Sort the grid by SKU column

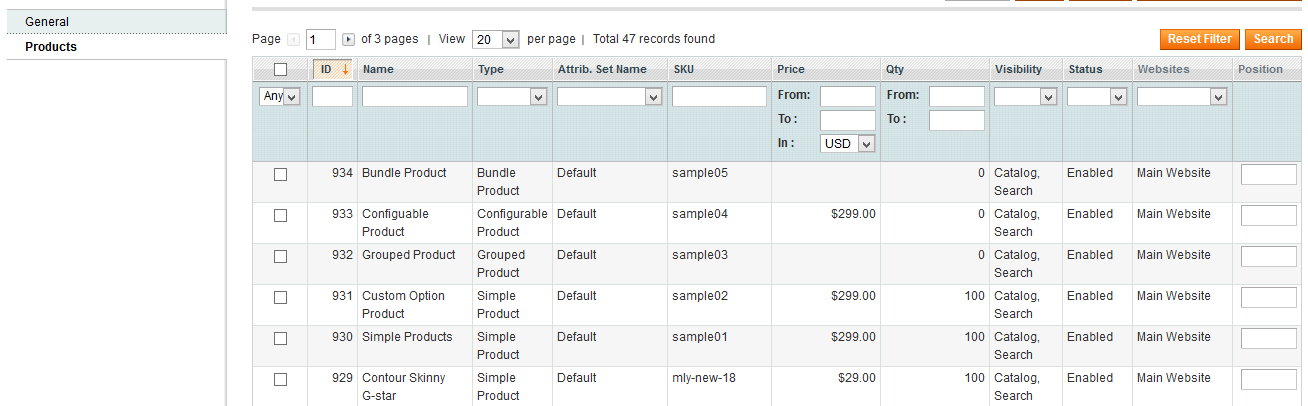[x=684, y=69]
